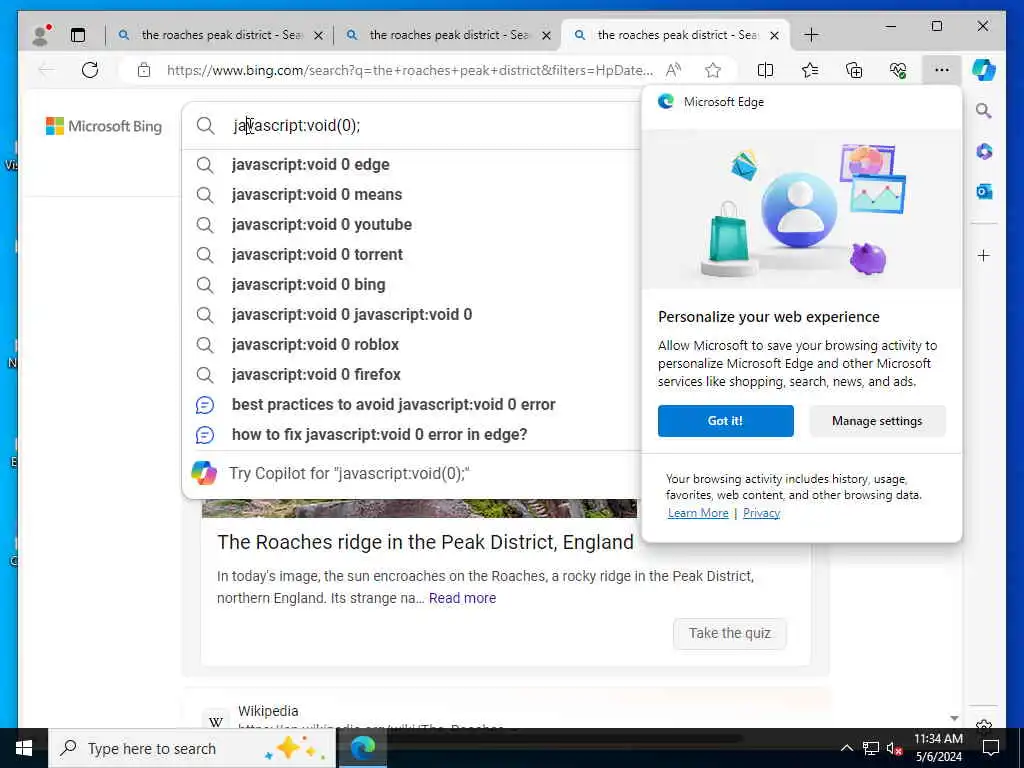
Task: Switch to the second roaches peak district tab
Action: 447,35
